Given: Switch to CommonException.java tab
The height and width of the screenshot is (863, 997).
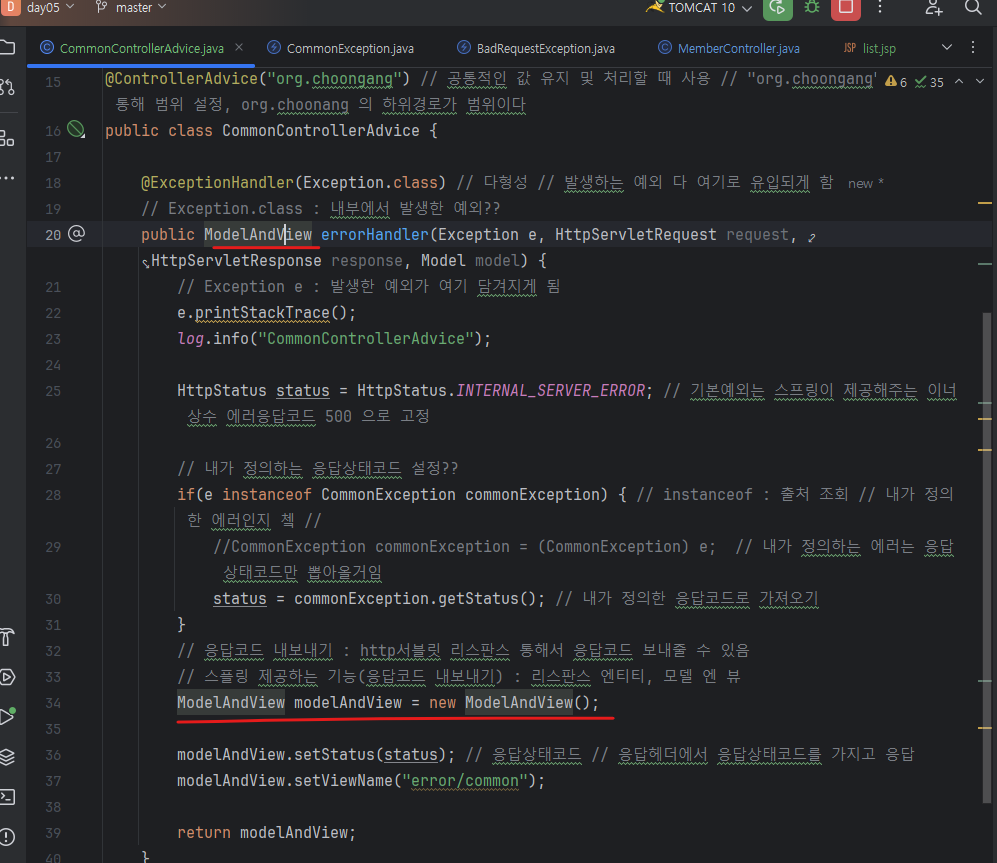Looking at the screenshot, I should coord(341,48).
